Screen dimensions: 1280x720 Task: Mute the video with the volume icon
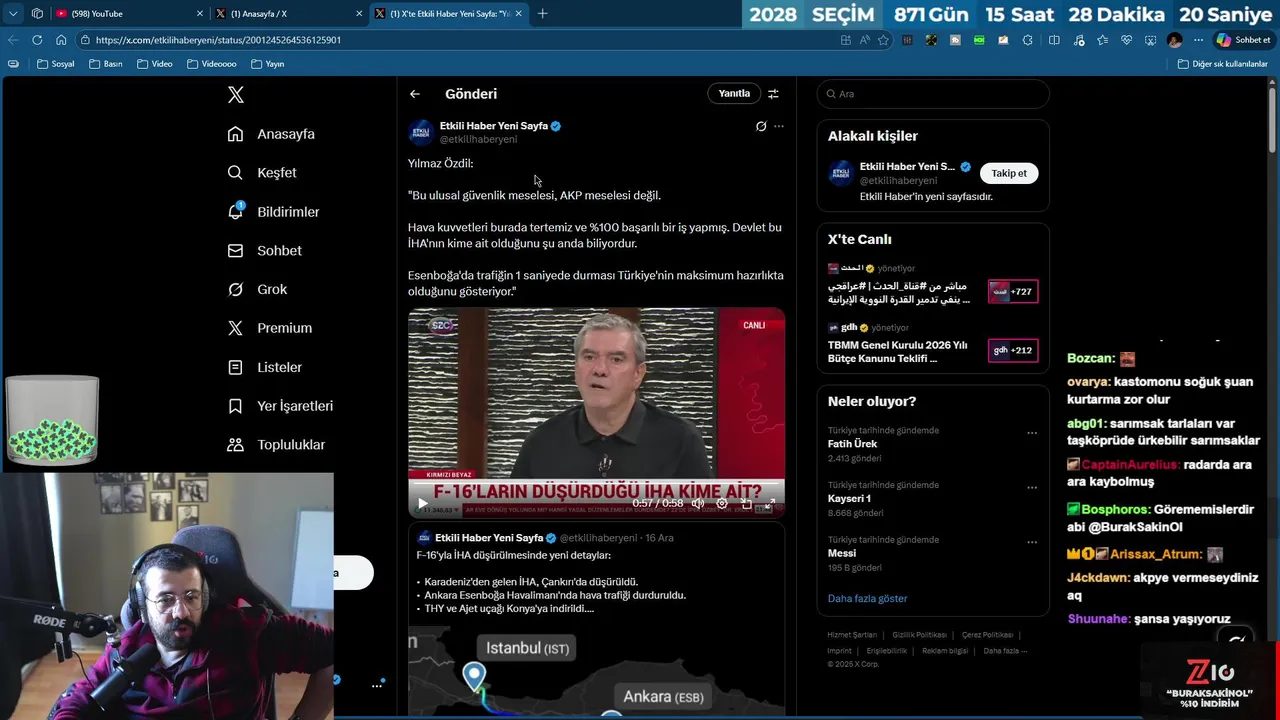(x=698, y=504)
